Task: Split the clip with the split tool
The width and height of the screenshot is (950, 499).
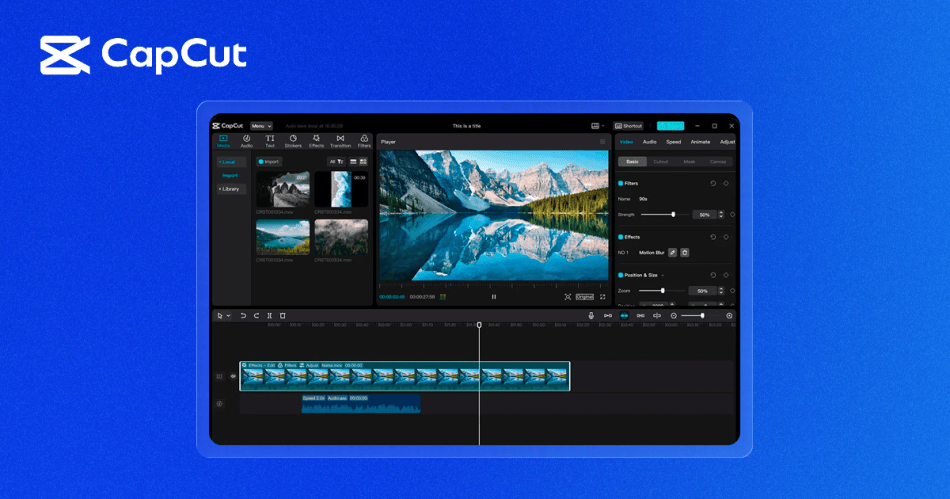Action: pos(270,316)
